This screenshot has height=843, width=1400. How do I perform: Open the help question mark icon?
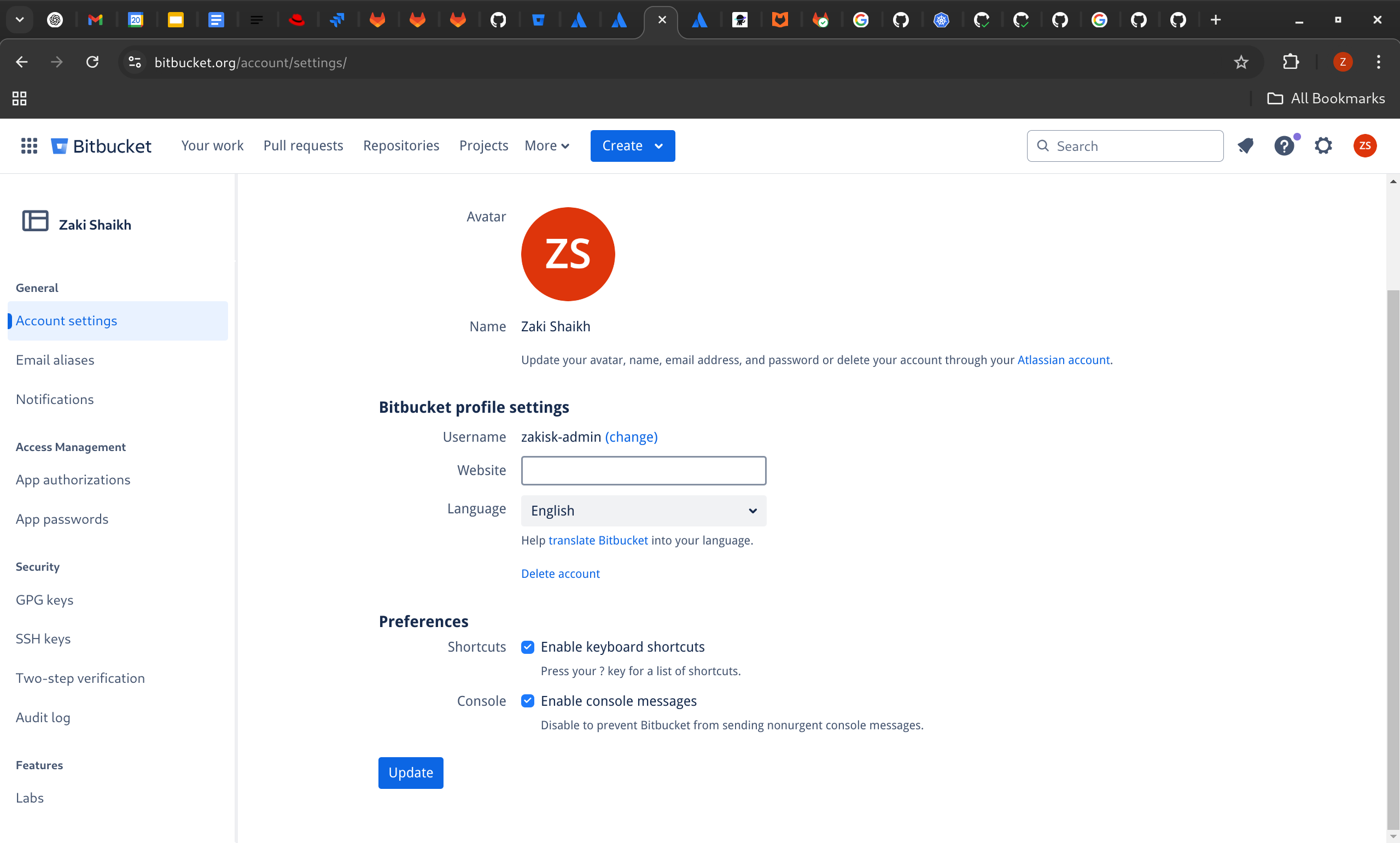1285,145
